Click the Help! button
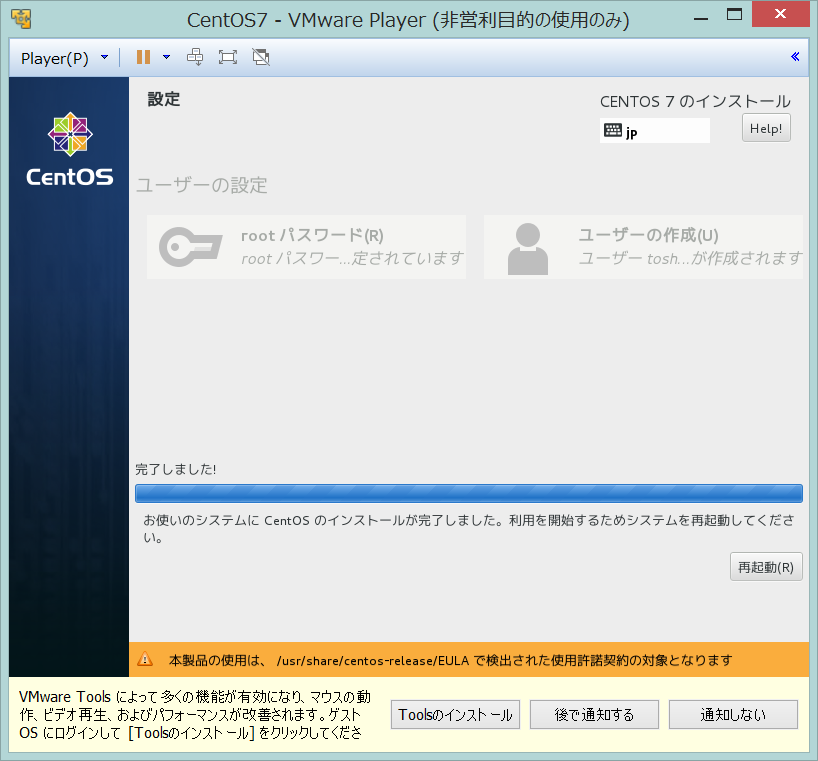This screenshot has height=761, width=818. point(766,128)
